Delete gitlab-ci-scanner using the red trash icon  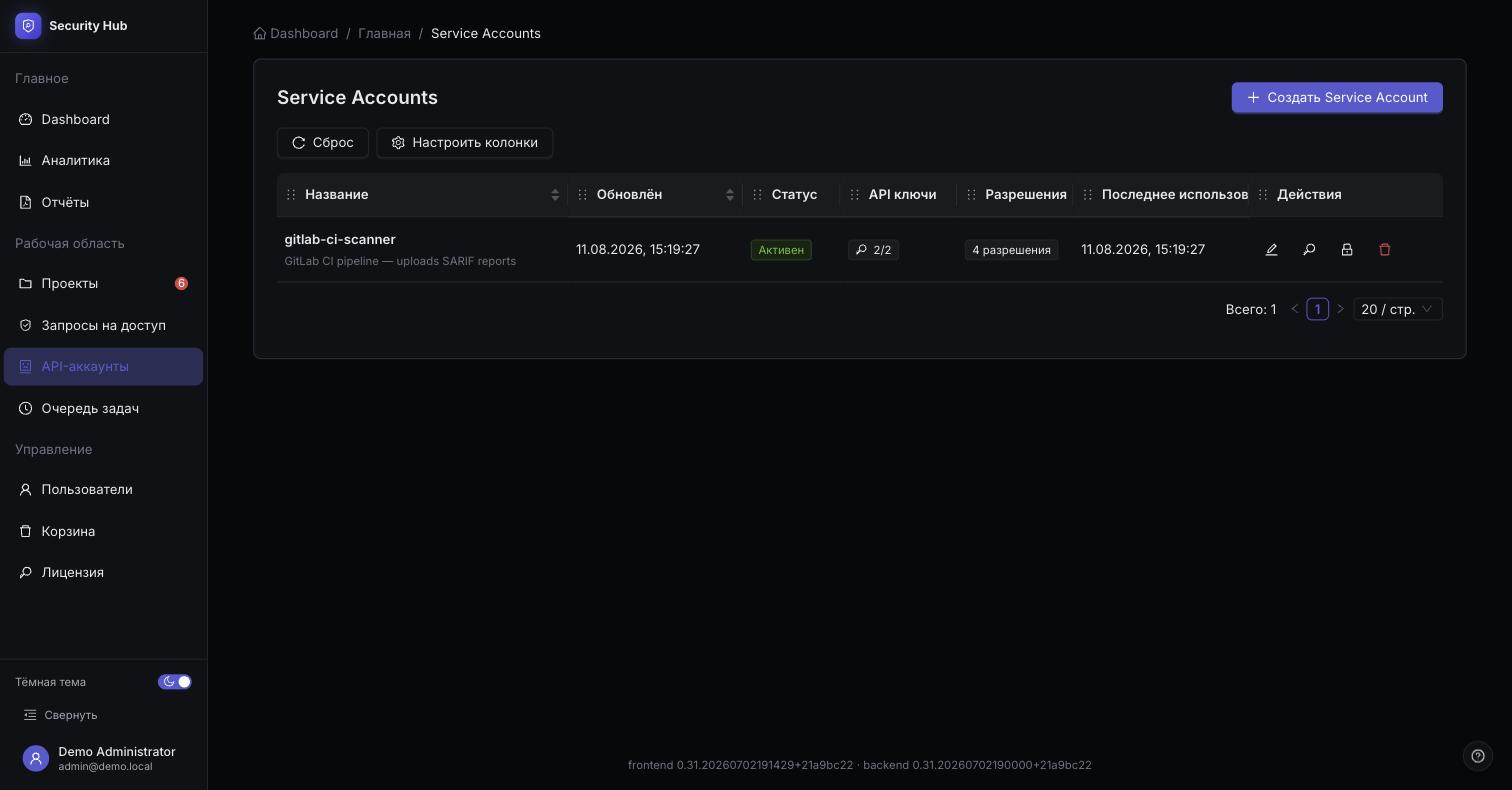click(1385, 250)
